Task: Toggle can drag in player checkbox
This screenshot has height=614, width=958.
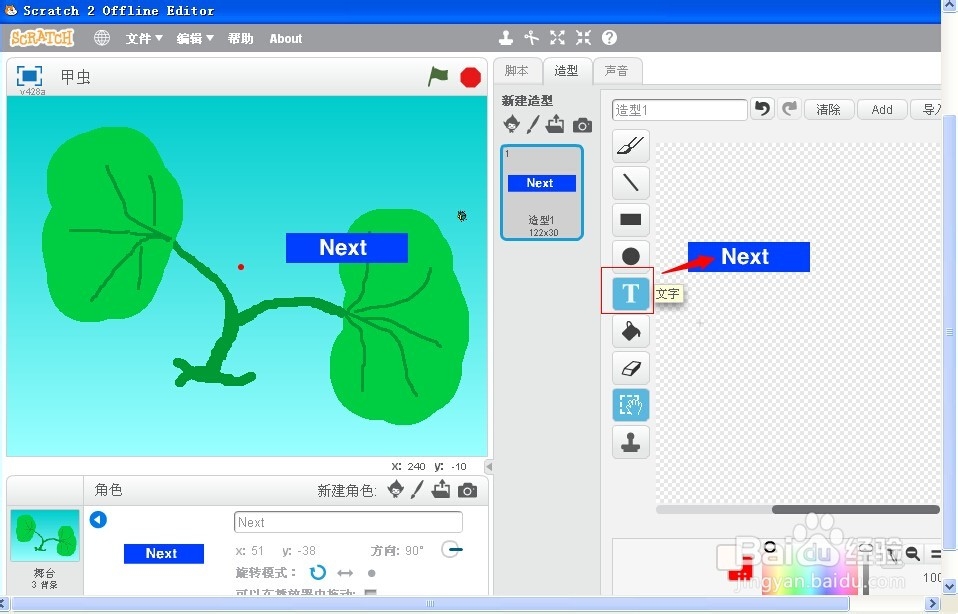Action: tap(370, 592)
